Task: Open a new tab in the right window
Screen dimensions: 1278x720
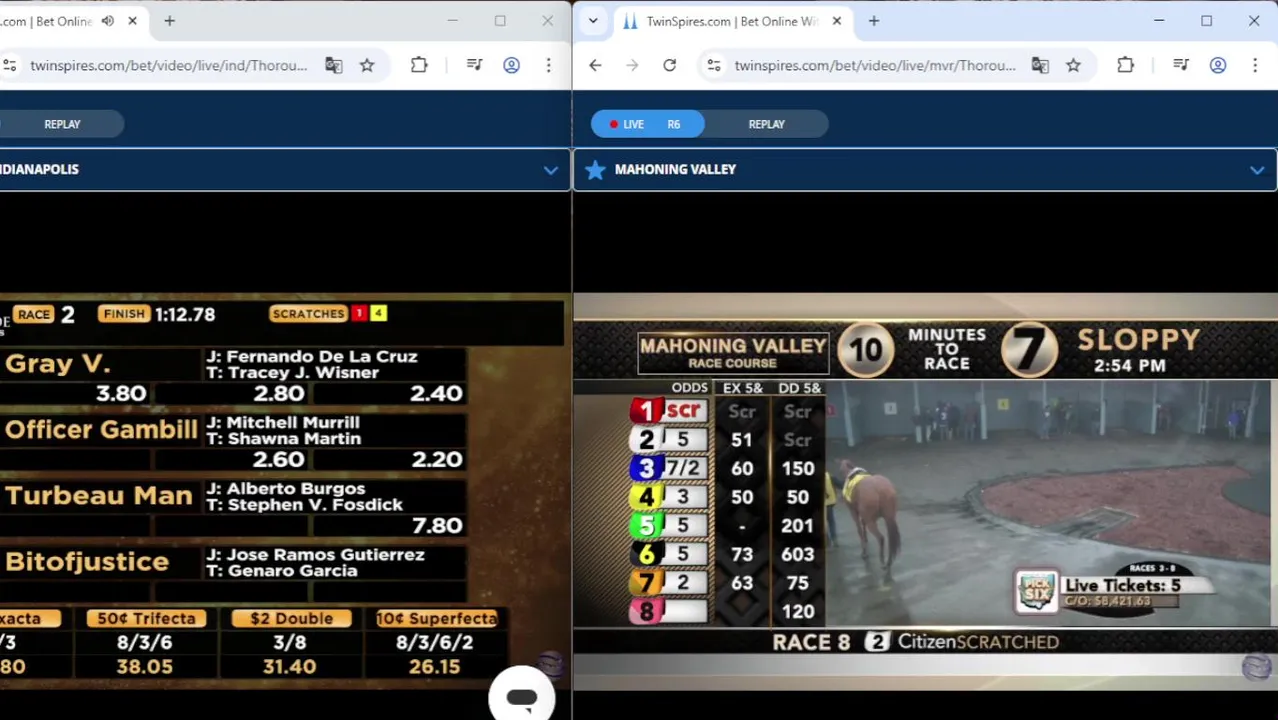Action: point(874,21)
